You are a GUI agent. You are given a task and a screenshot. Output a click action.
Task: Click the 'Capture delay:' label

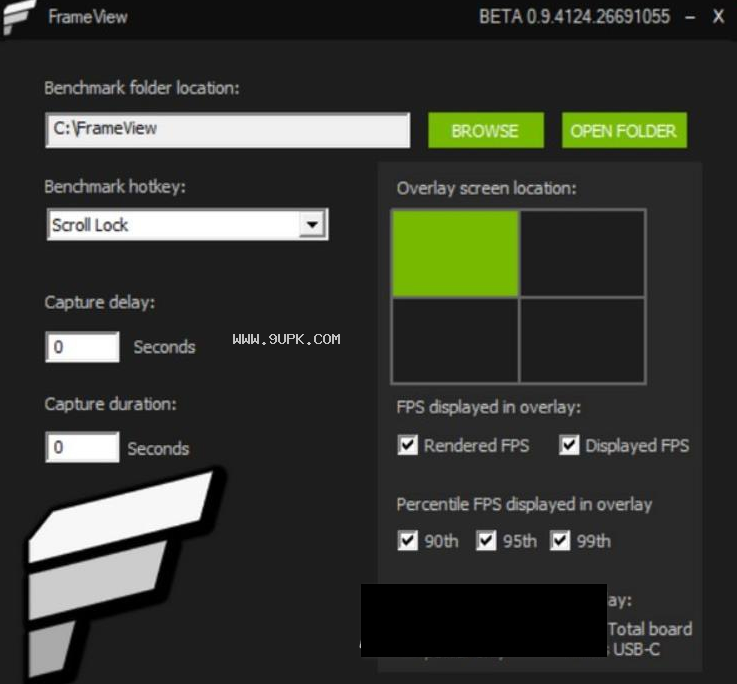click(100, 302)
